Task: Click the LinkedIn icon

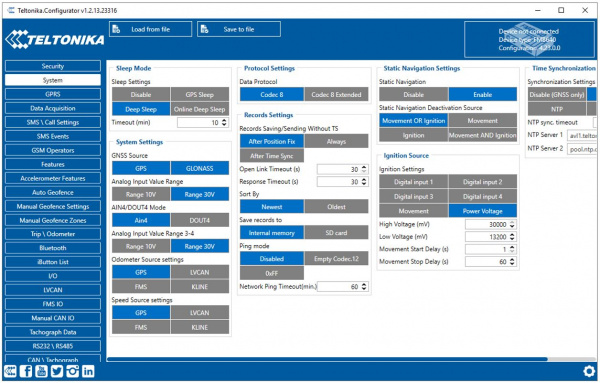Action: (88, 371)
